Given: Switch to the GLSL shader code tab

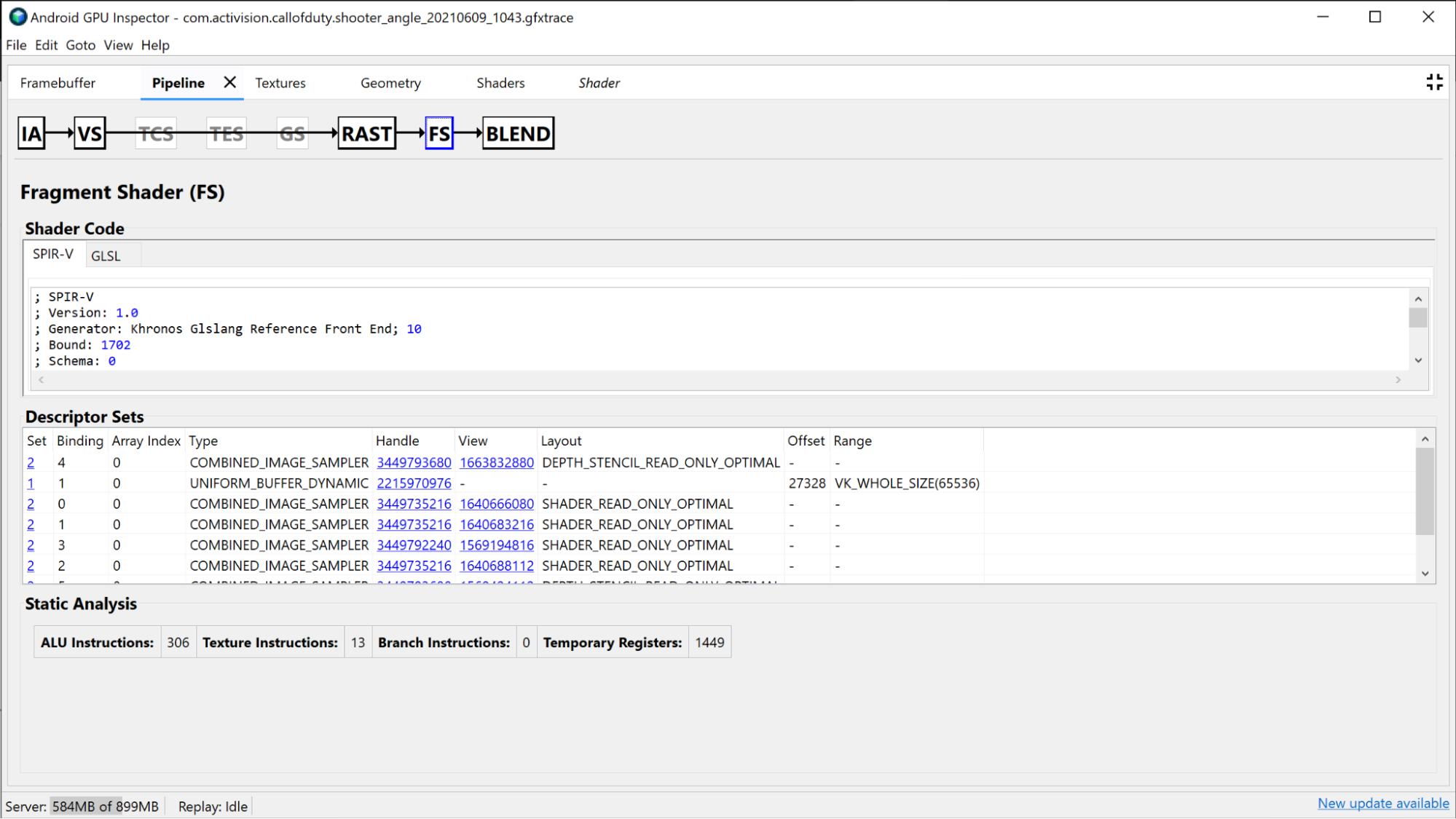Looking at the screenshot, I should tap(105, 255).
